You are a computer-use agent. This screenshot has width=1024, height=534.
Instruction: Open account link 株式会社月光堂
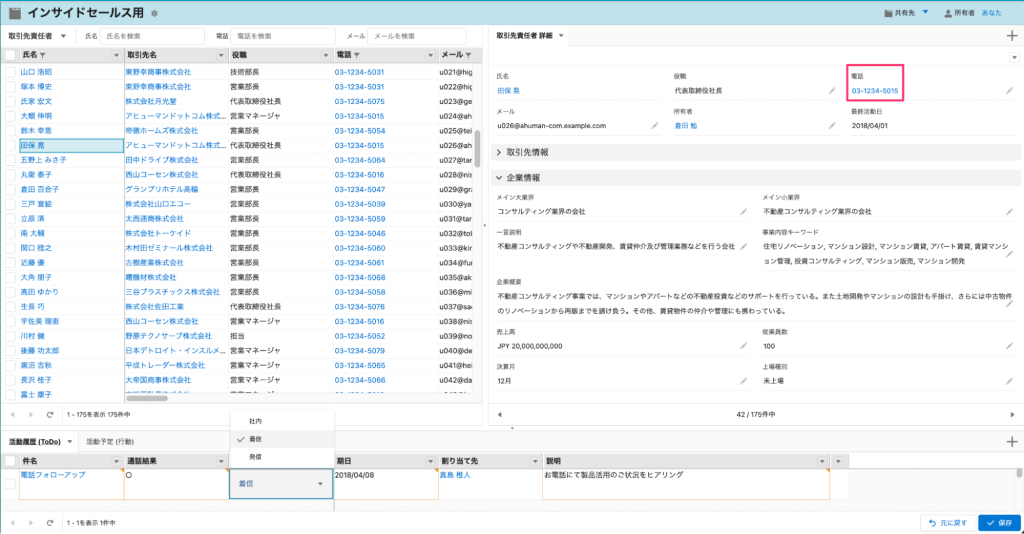coord(151,101)
